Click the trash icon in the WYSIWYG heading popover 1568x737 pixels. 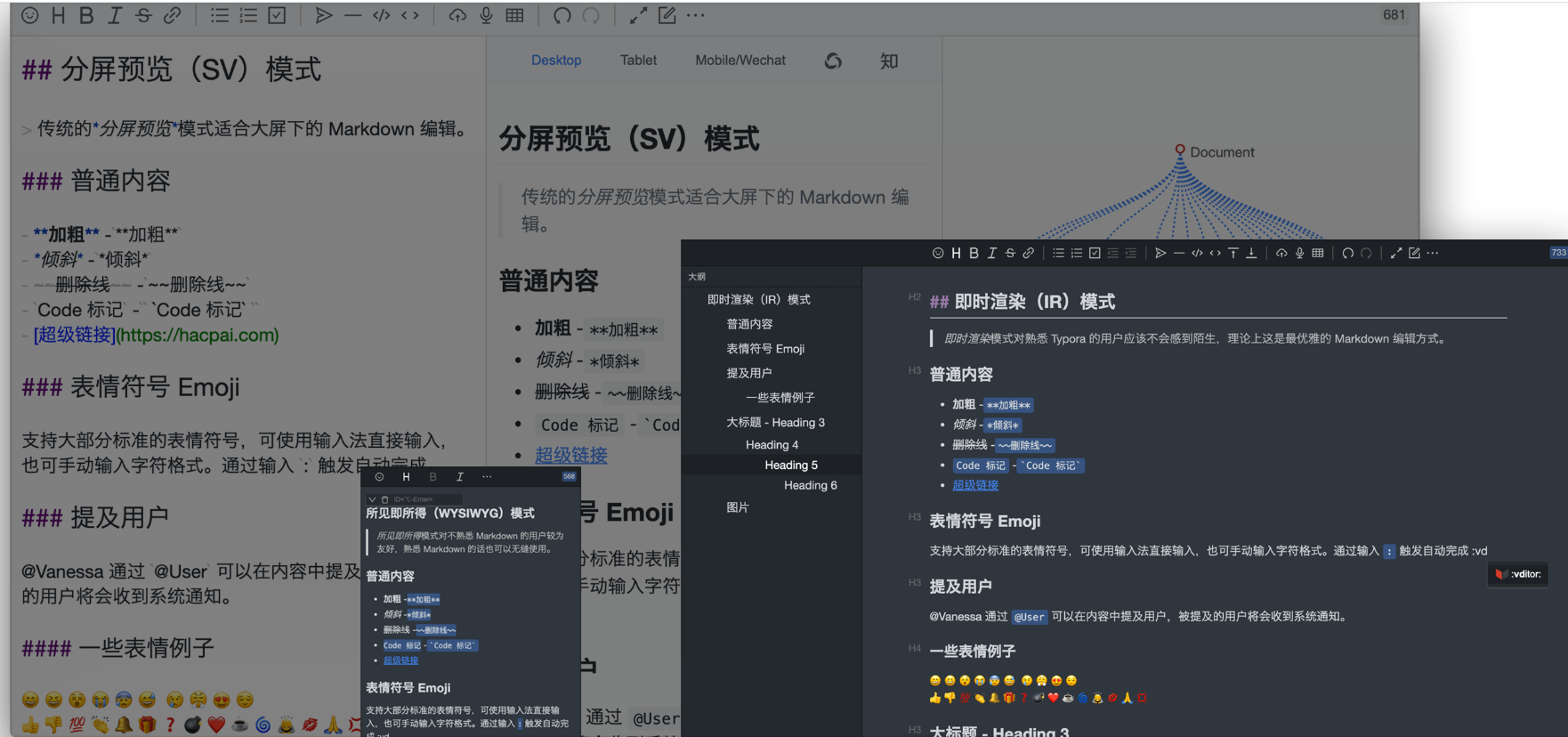[384, 499]
